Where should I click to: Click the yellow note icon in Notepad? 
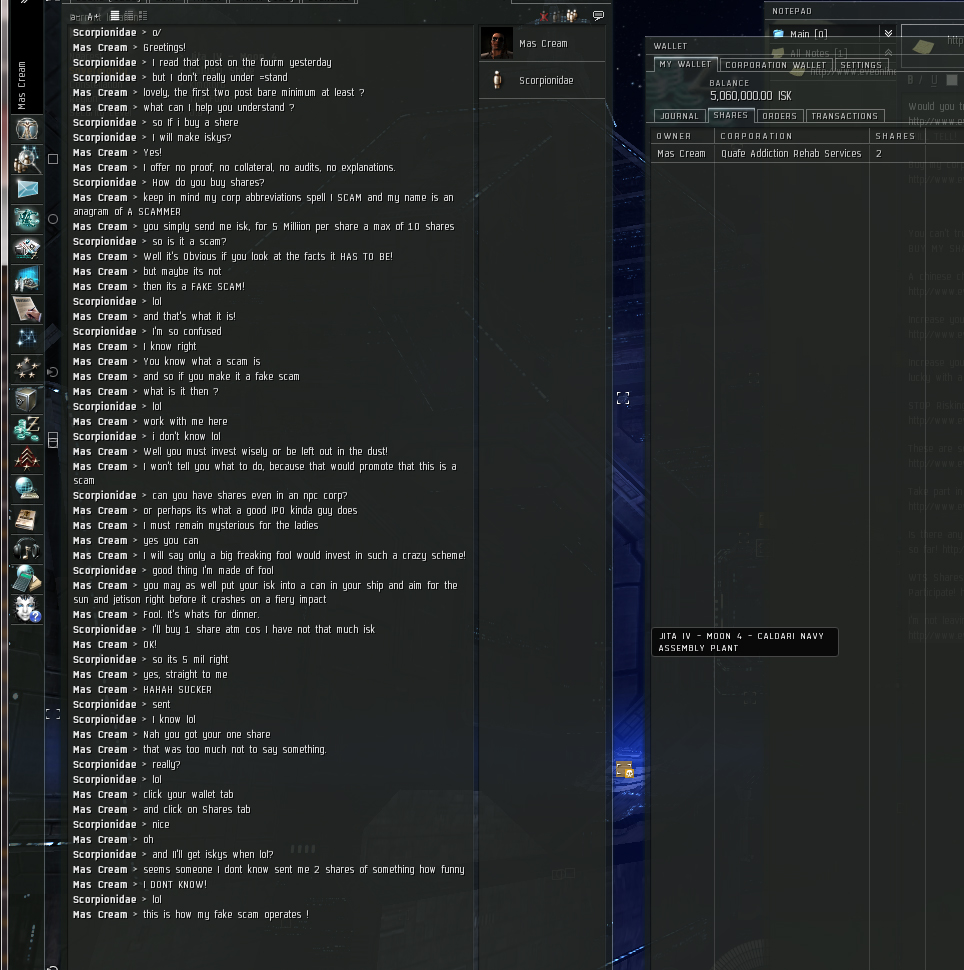pos(923,47)
